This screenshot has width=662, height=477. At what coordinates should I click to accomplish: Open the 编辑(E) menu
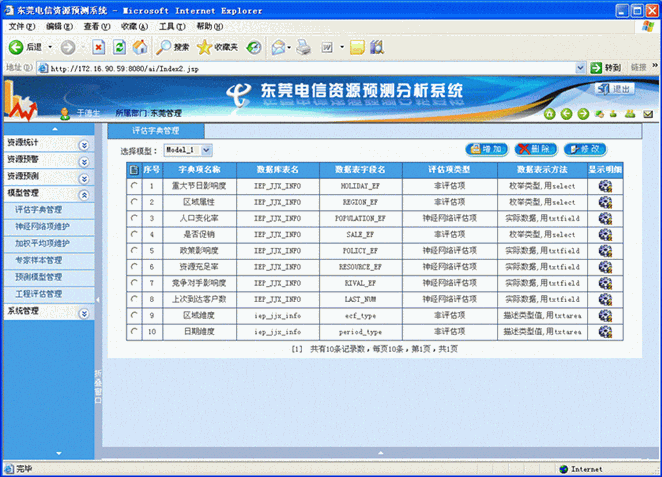click(59, 26)
